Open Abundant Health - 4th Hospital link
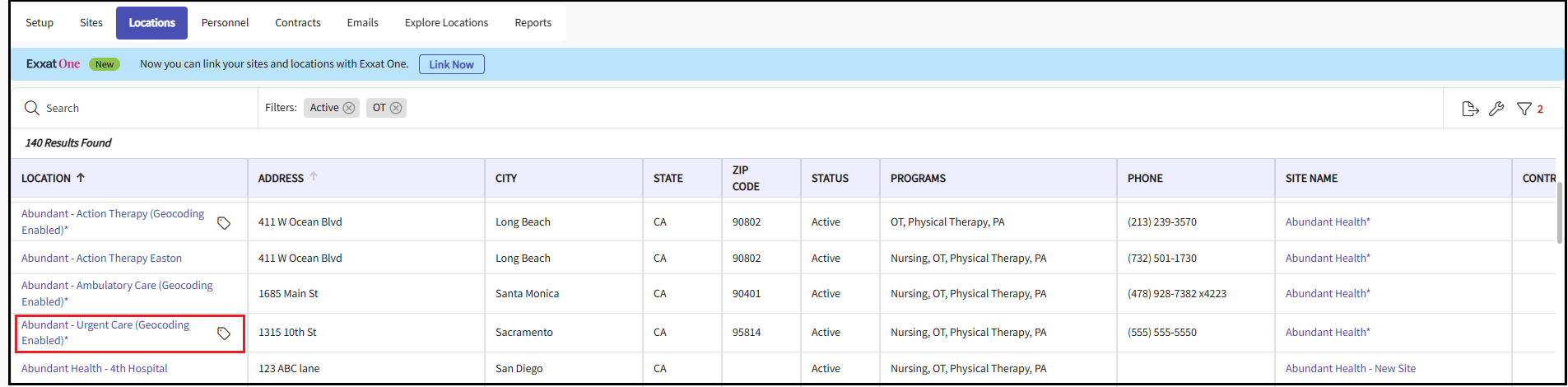The height and width of the screenshot is (387, 1568). point(94,368)
